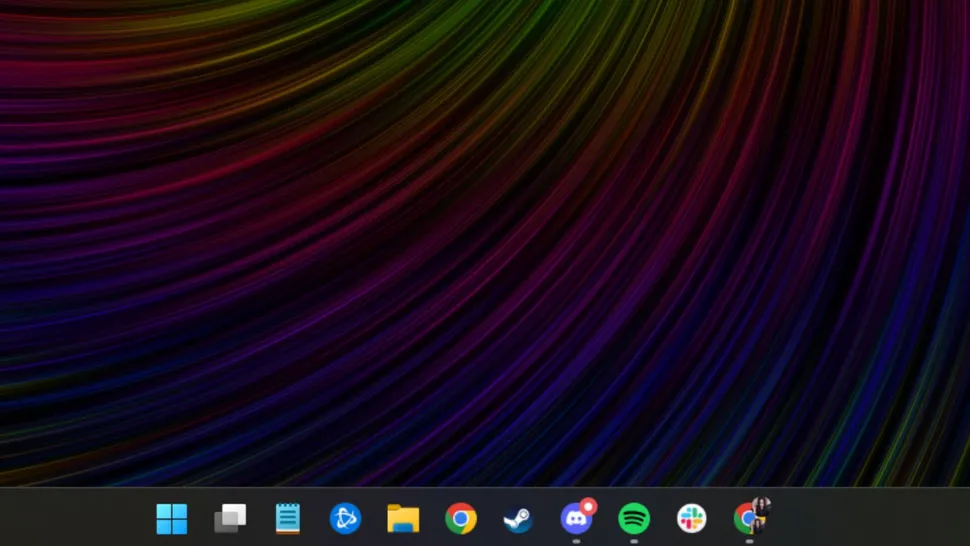Viewport: 970px width, 546px height.
Task: Open the Steam client
Action: [518, 518]
